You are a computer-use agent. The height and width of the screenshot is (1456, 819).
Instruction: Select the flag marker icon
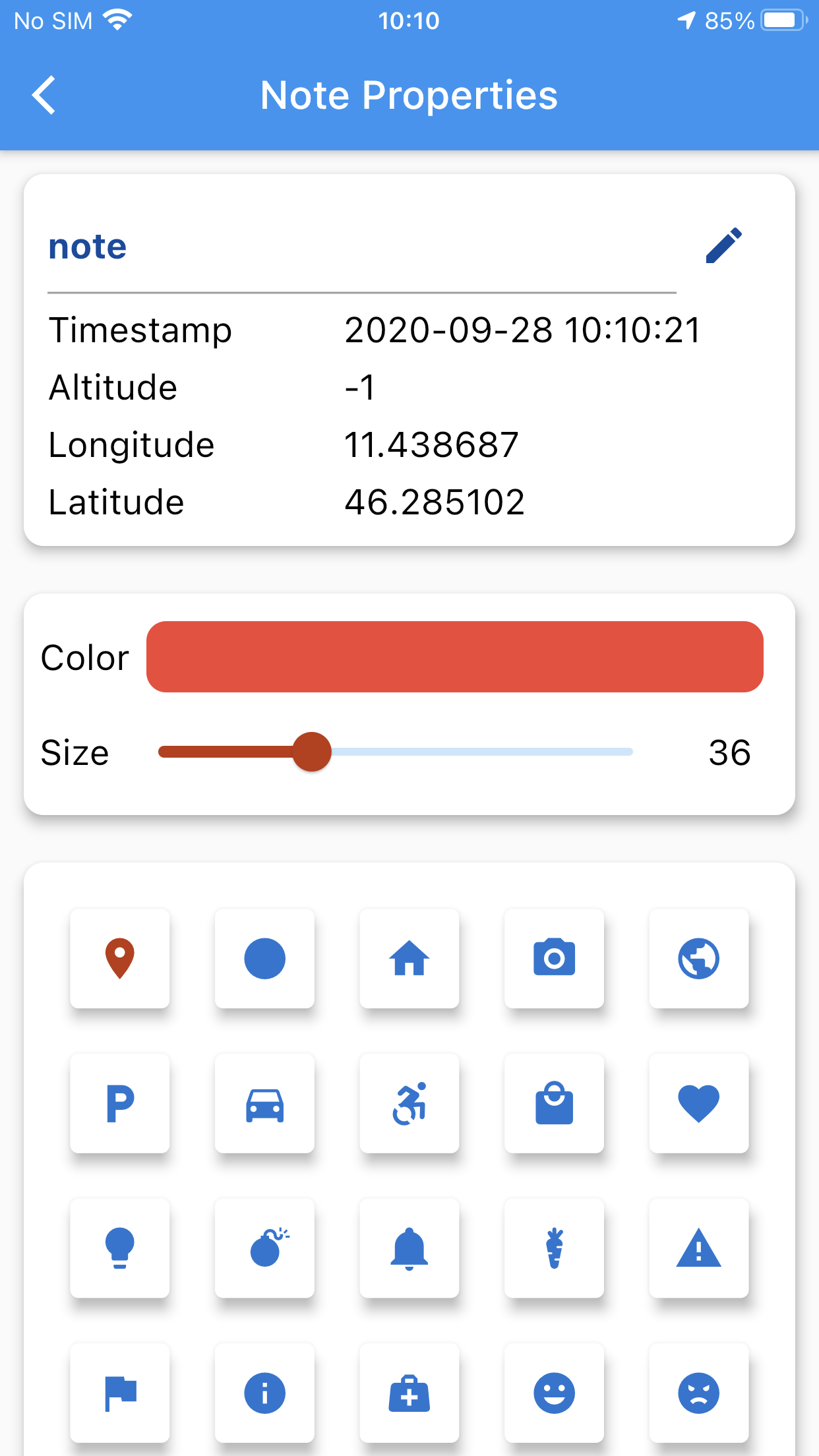tap(120, 1393)
